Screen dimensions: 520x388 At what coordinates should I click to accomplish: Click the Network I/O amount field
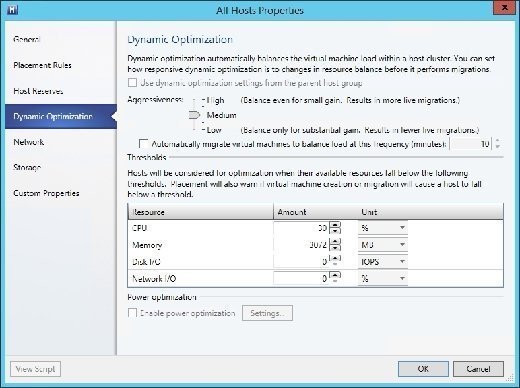[x=301, y=278]
